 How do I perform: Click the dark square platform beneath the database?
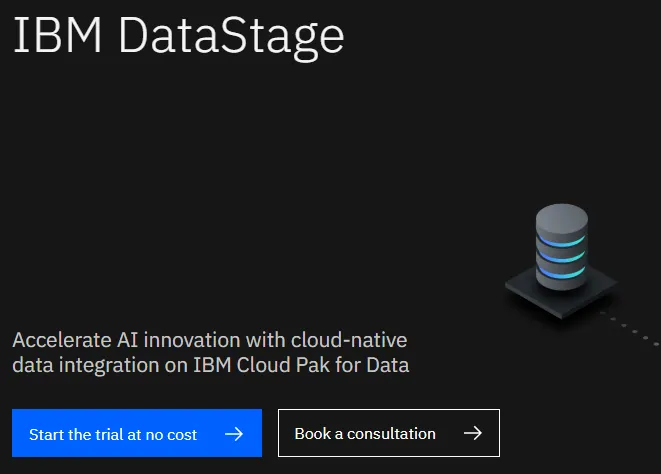click(x=562, y=295)
